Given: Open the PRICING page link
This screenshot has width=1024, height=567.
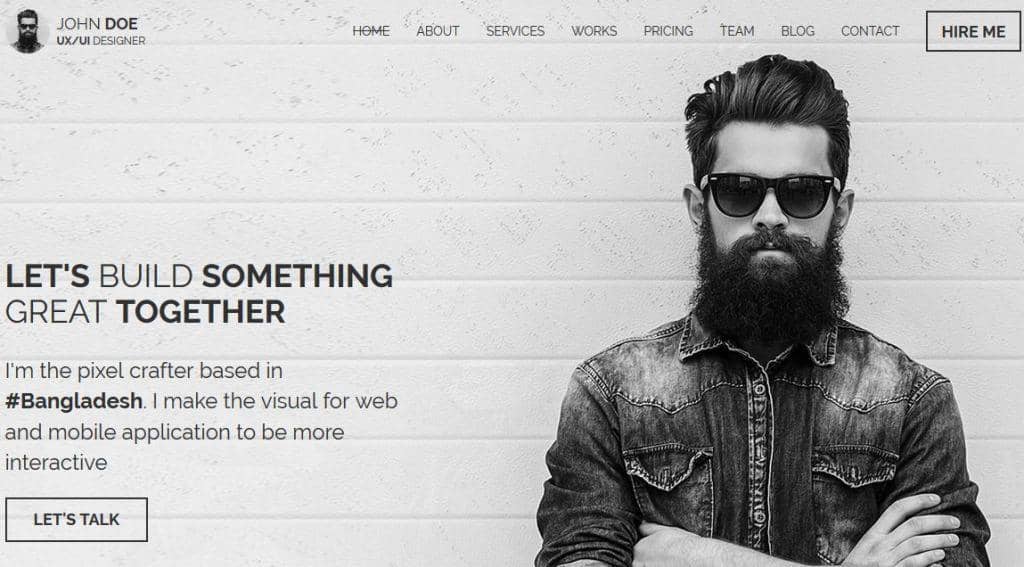Looking at the screenshot, I should coord(668,31).
